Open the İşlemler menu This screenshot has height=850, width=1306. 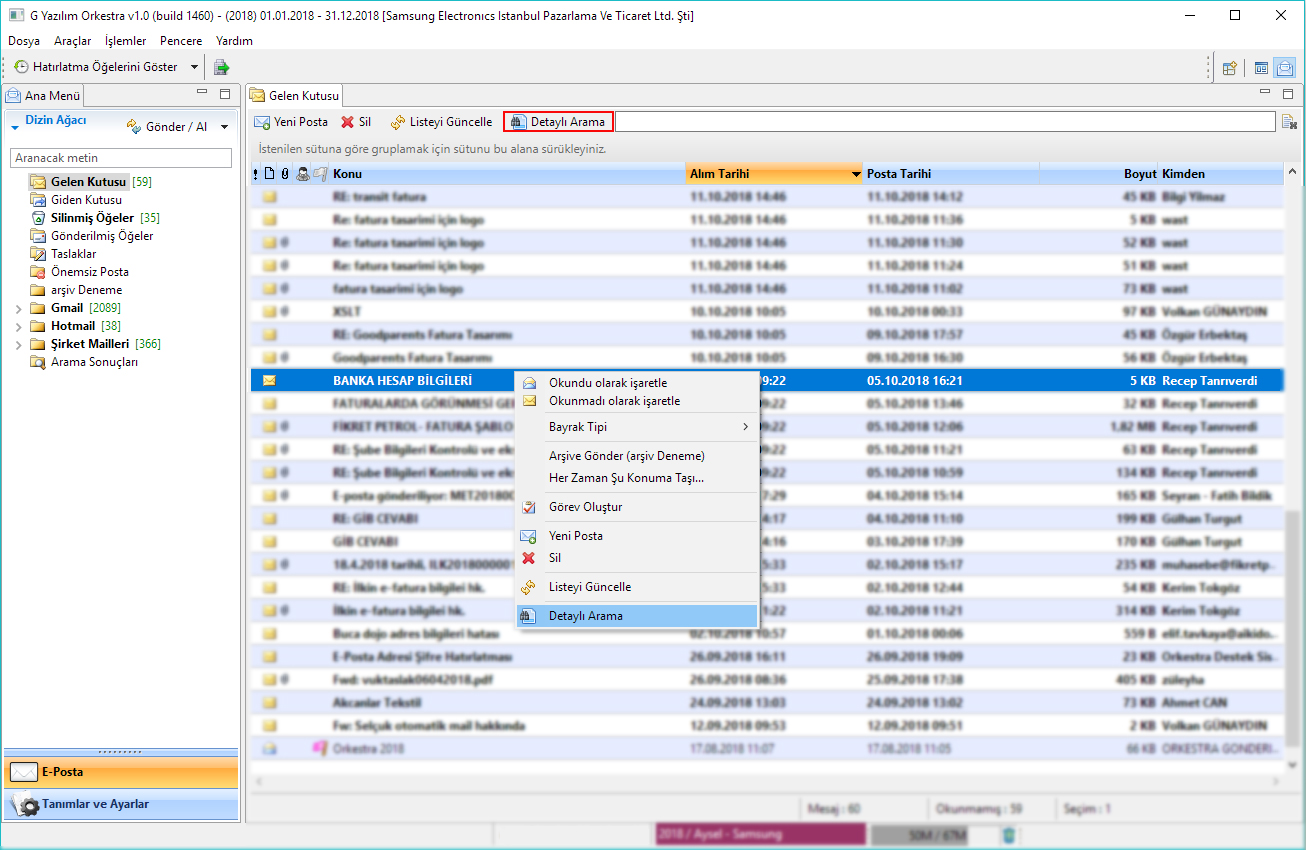[x=125, y=41]
